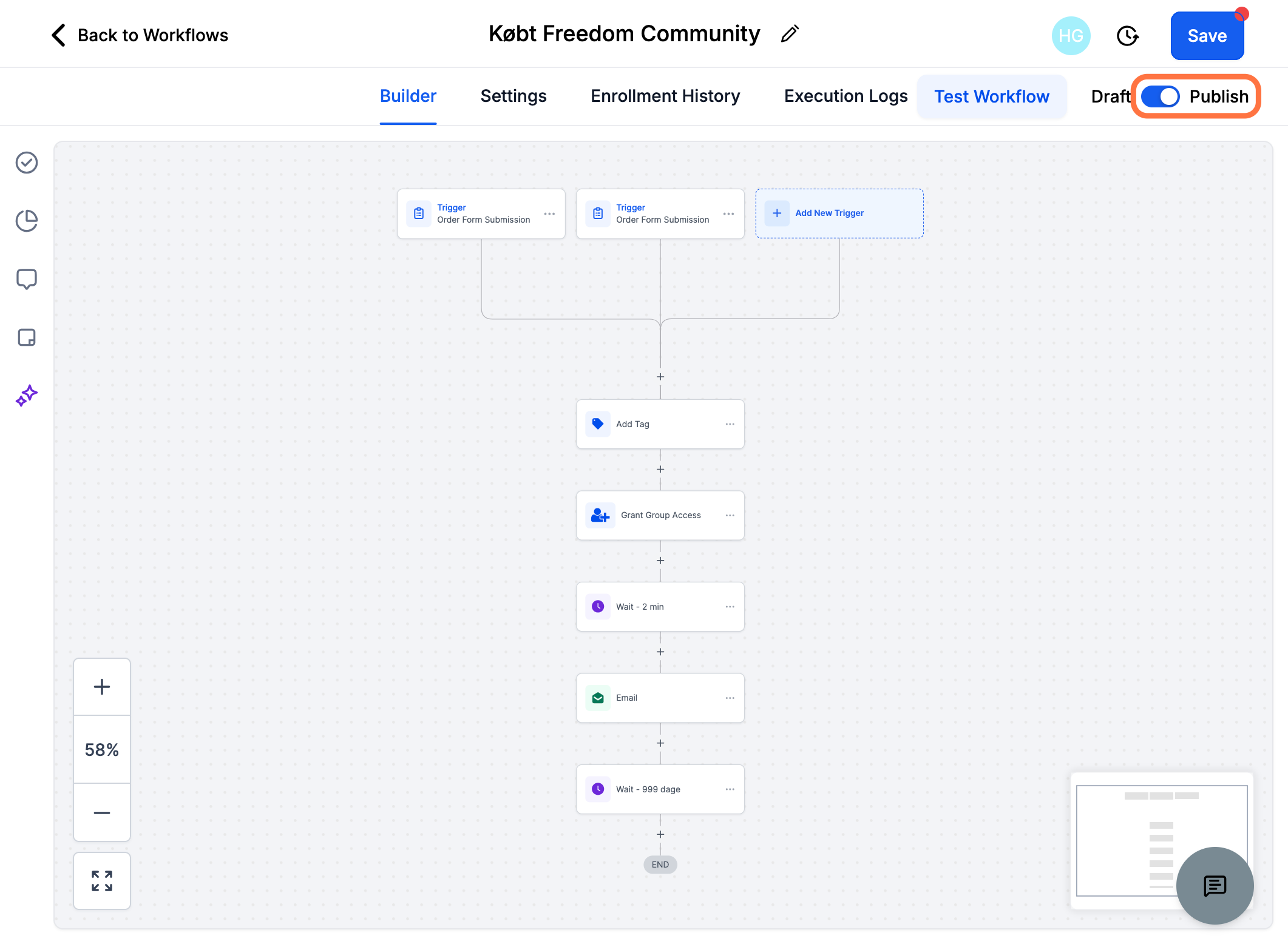This screenshot has height=944, width=1288.
Task: Click the Grant Group Access user icon
Action: coord(600,515)
